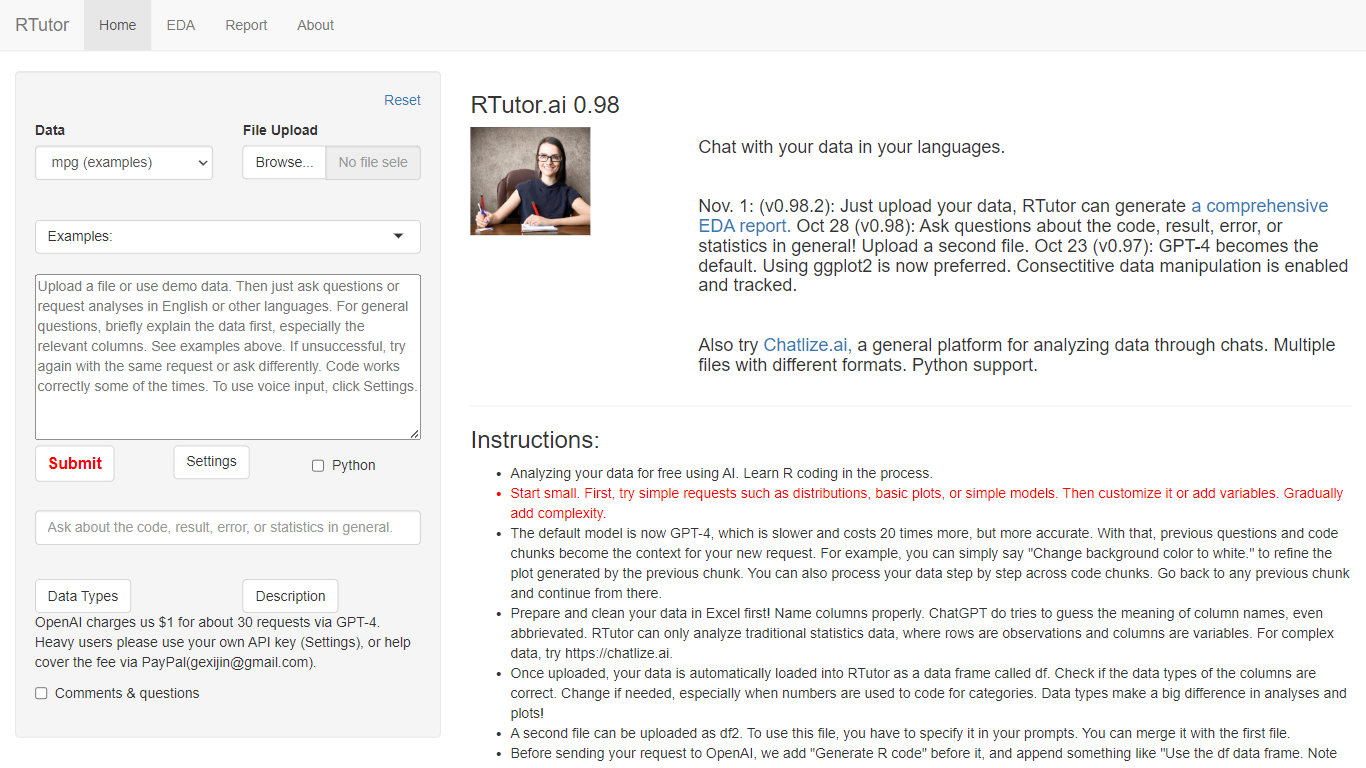
Task: Click the Browse... file upload button
Action: tap(284, 163)
